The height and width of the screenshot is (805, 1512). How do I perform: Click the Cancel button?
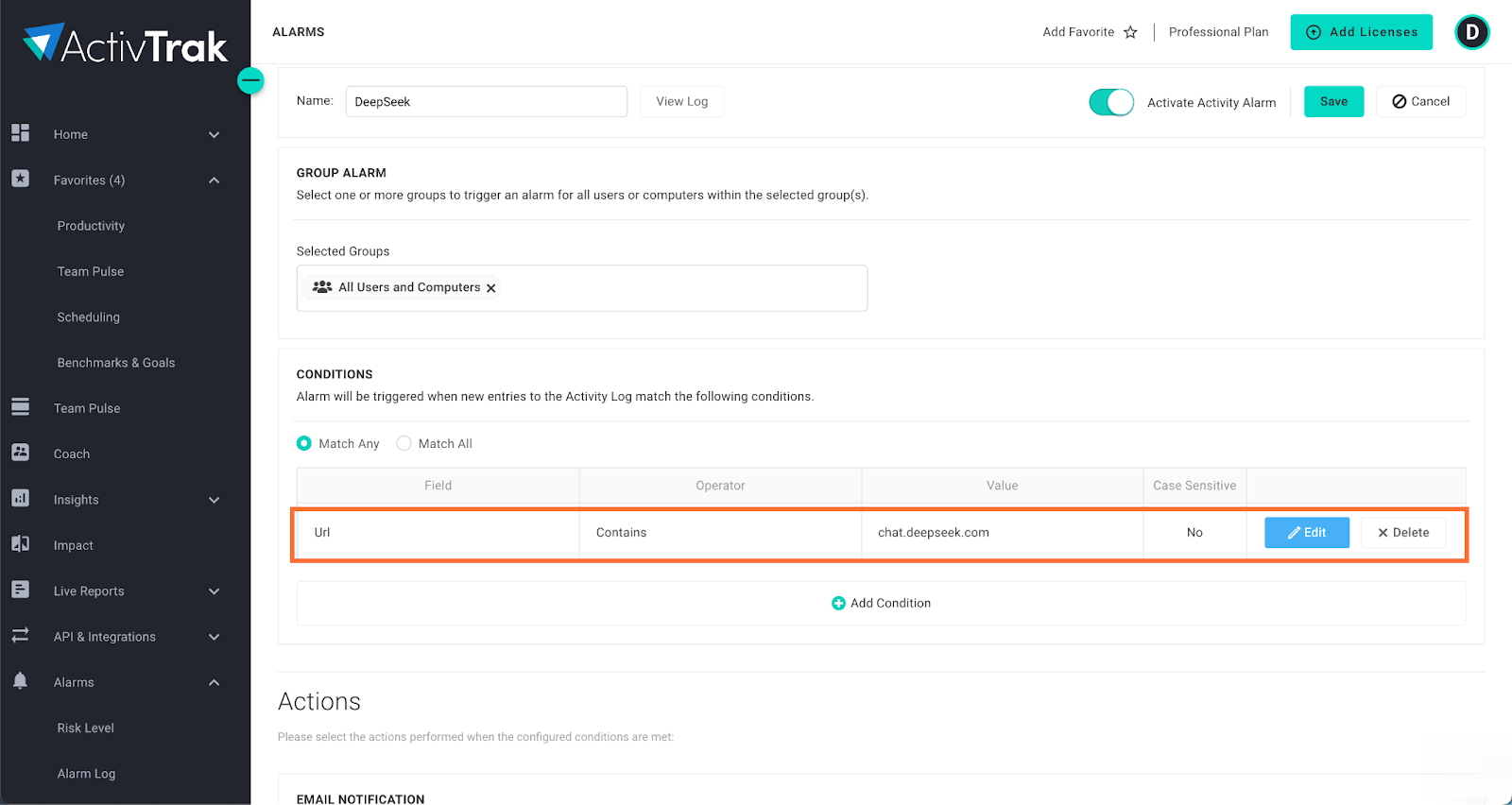click(1420, 101)
